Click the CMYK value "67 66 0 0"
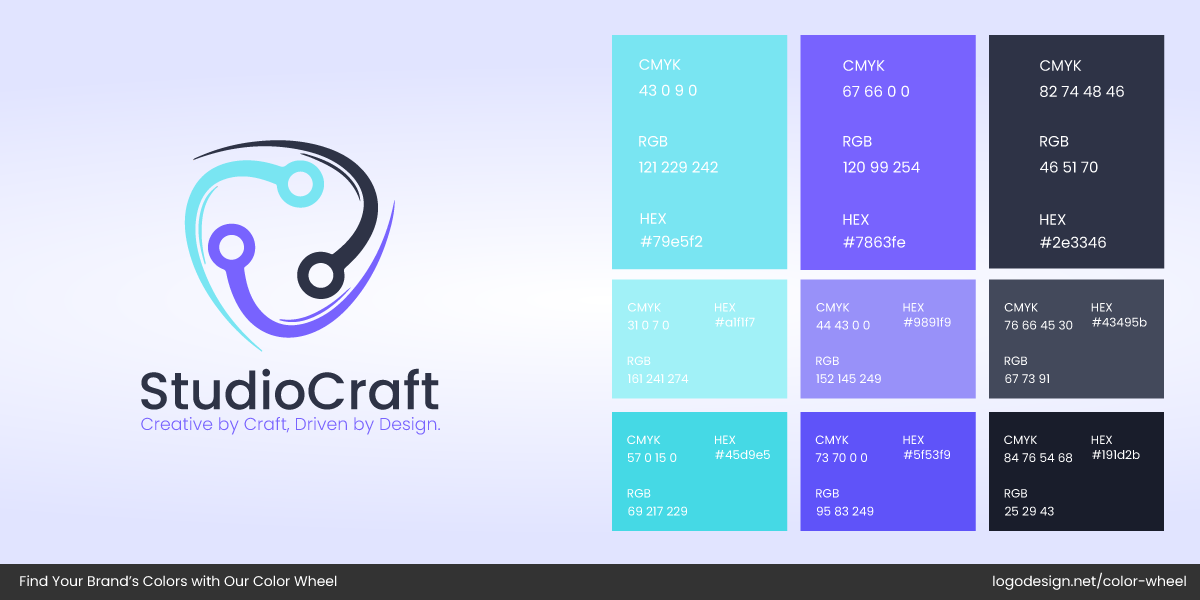 (x=876, y=92)
